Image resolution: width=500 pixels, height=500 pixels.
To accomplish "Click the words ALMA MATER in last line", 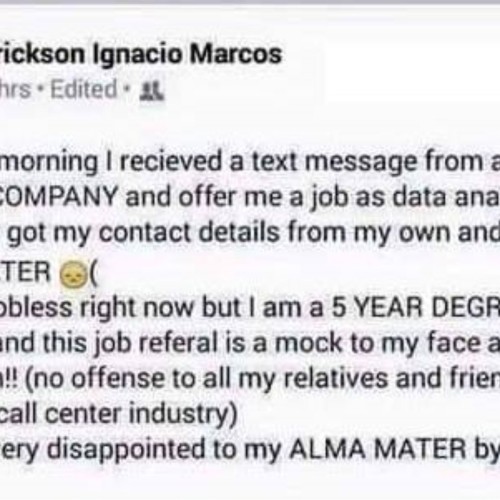I will pyautogui.click(x=378, y=450).
